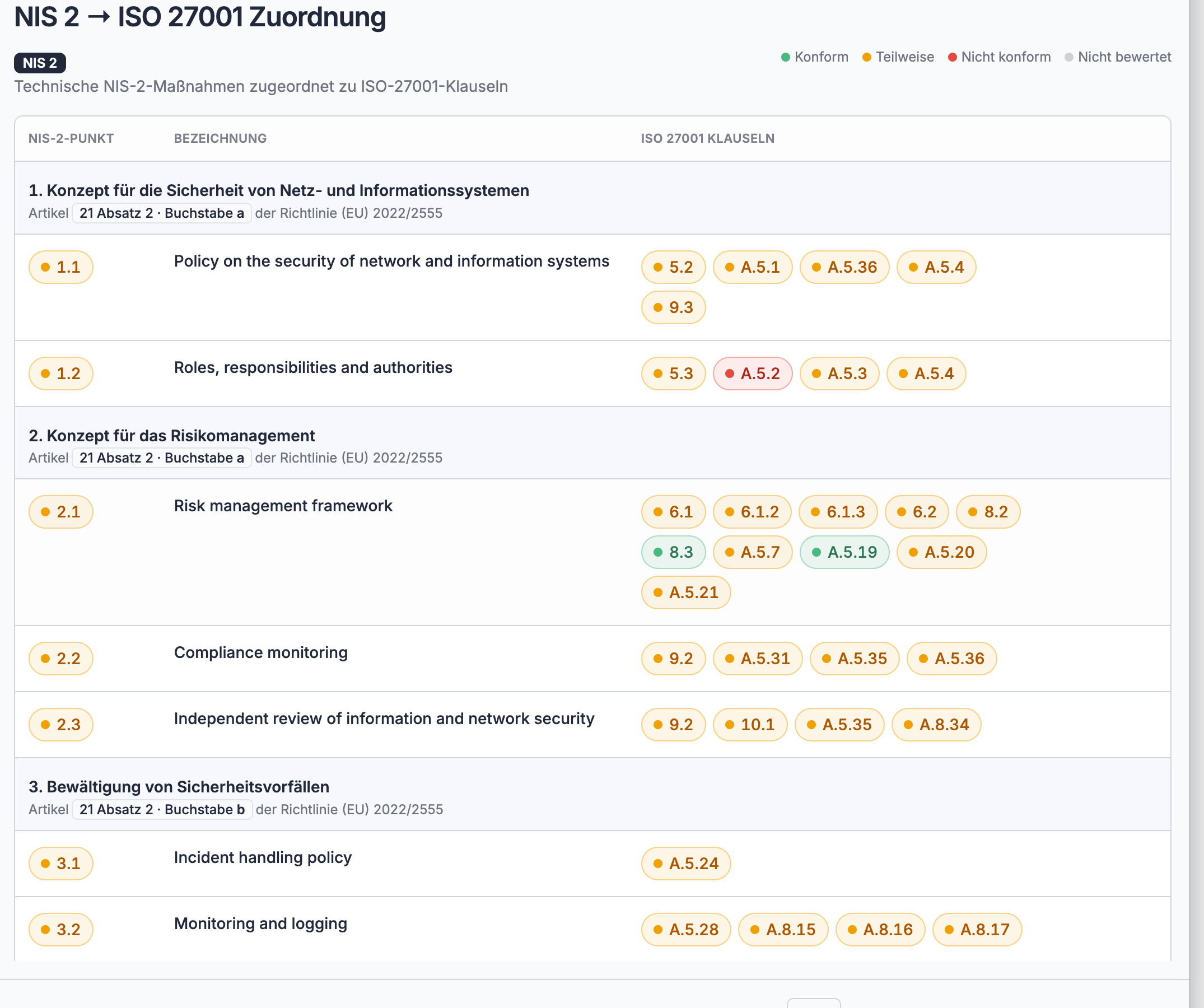The height and width of the screenshot is (1008, 1204).
Task: Select clause A.8.16 chip
Action: (x=881, y=930)
